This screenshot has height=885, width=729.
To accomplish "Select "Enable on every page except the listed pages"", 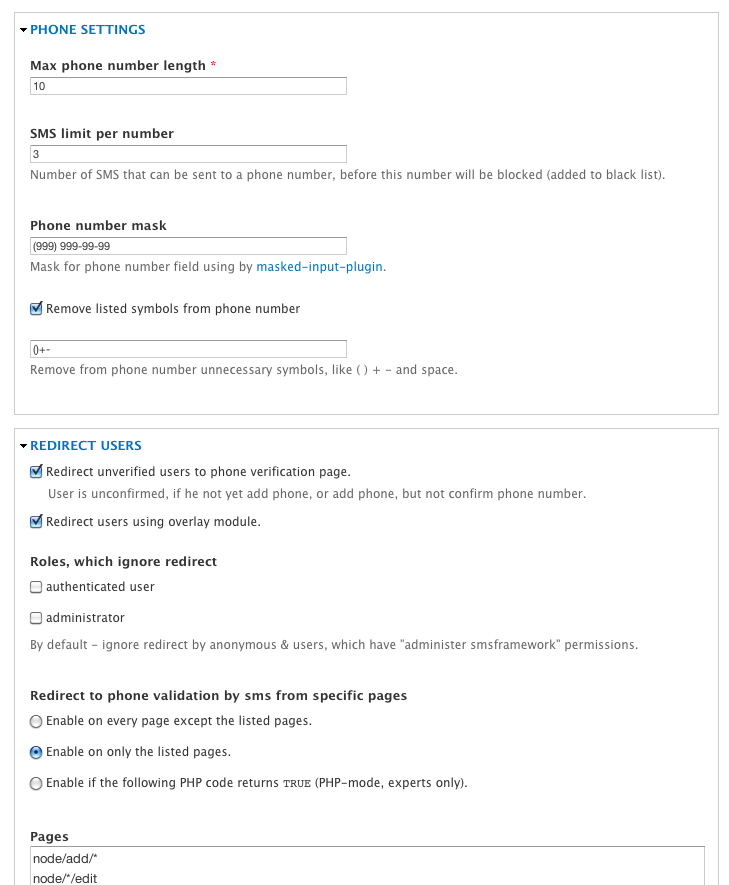I will click(x=36, y=721).
